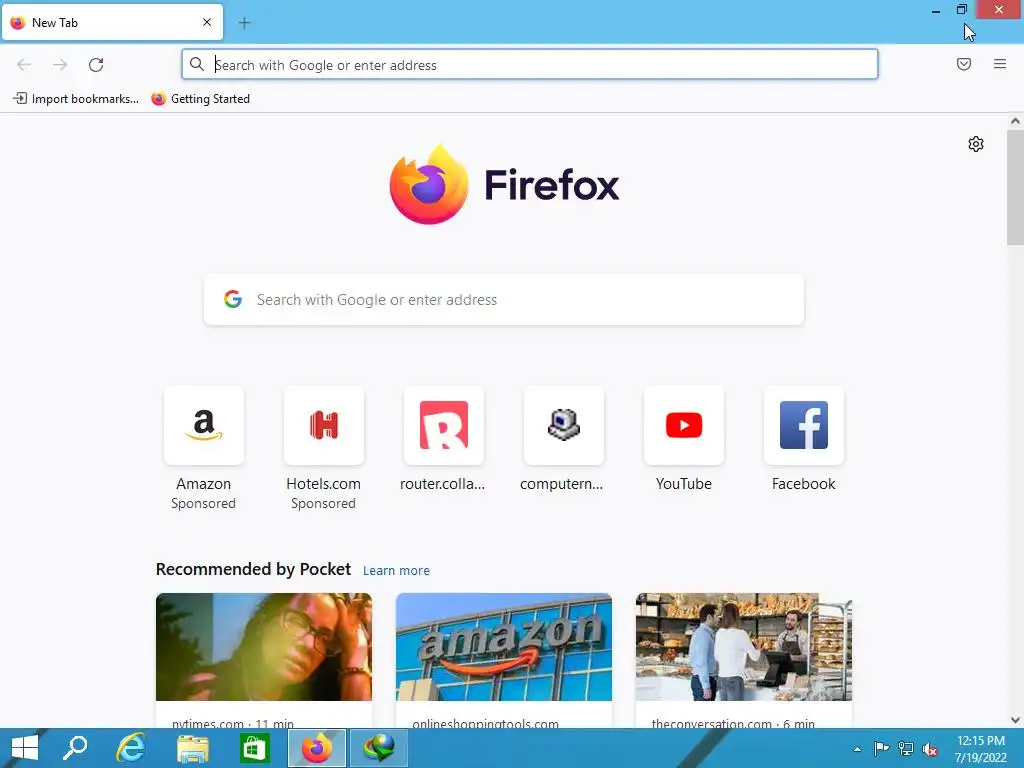
Task: Open the theconversation.com bakery story thumbnail
Action: [744, 647]
